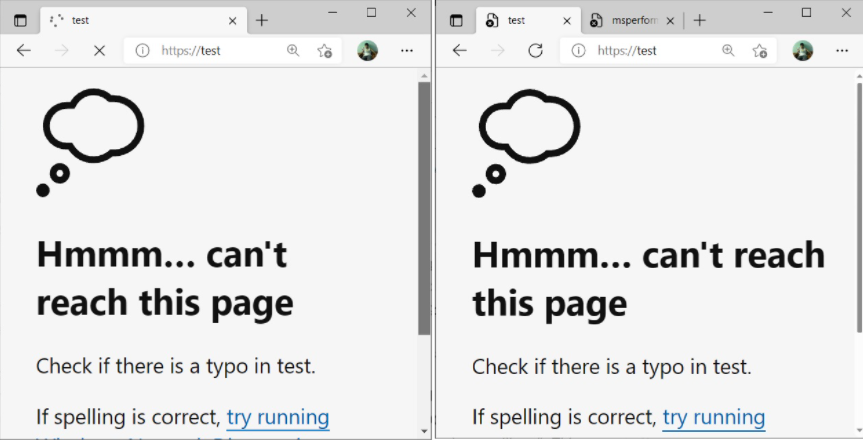
Task: Refresh the page in right window
Action: point(535,51)
